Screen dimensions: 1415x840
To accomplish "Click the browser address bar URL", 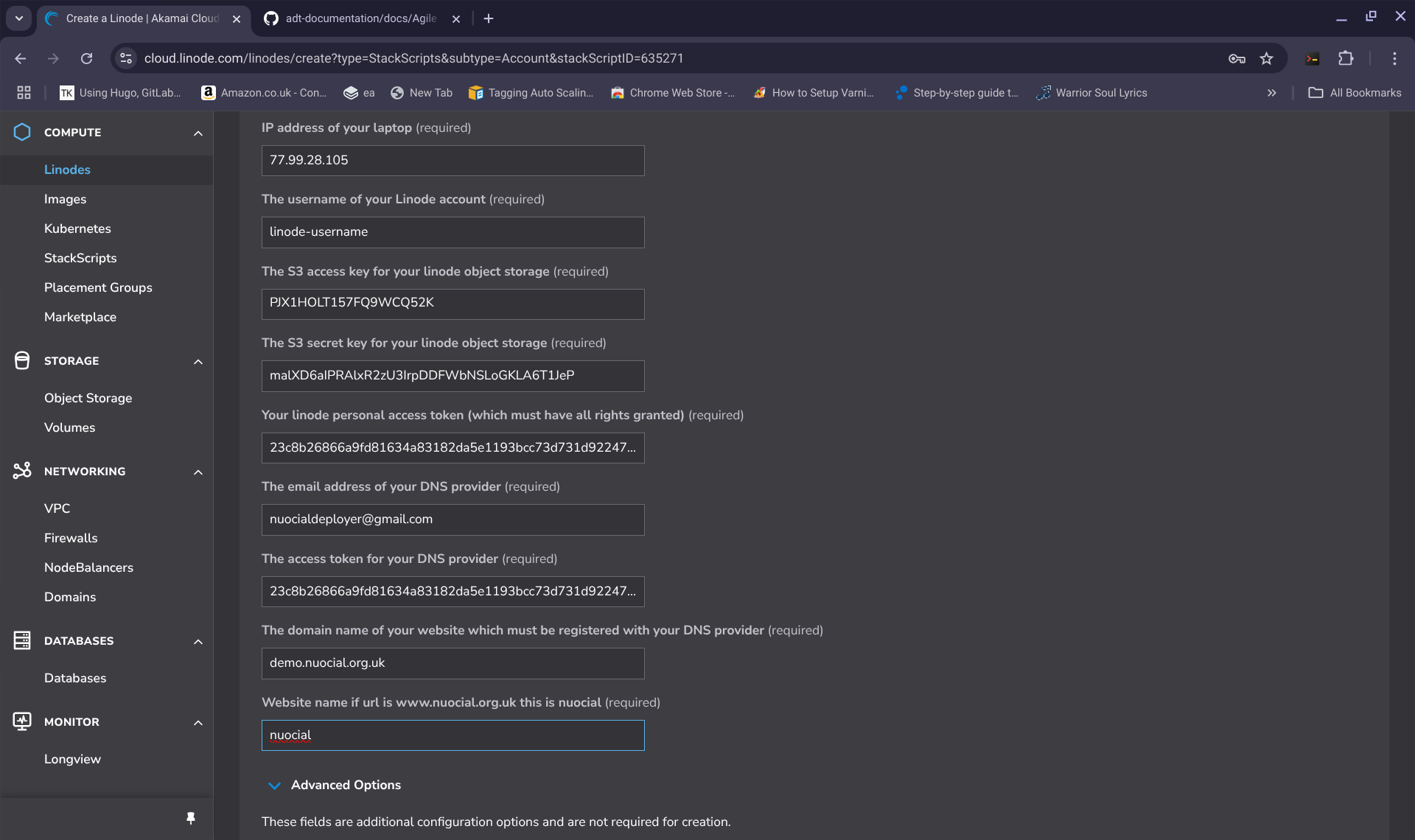I will (413, 58).
